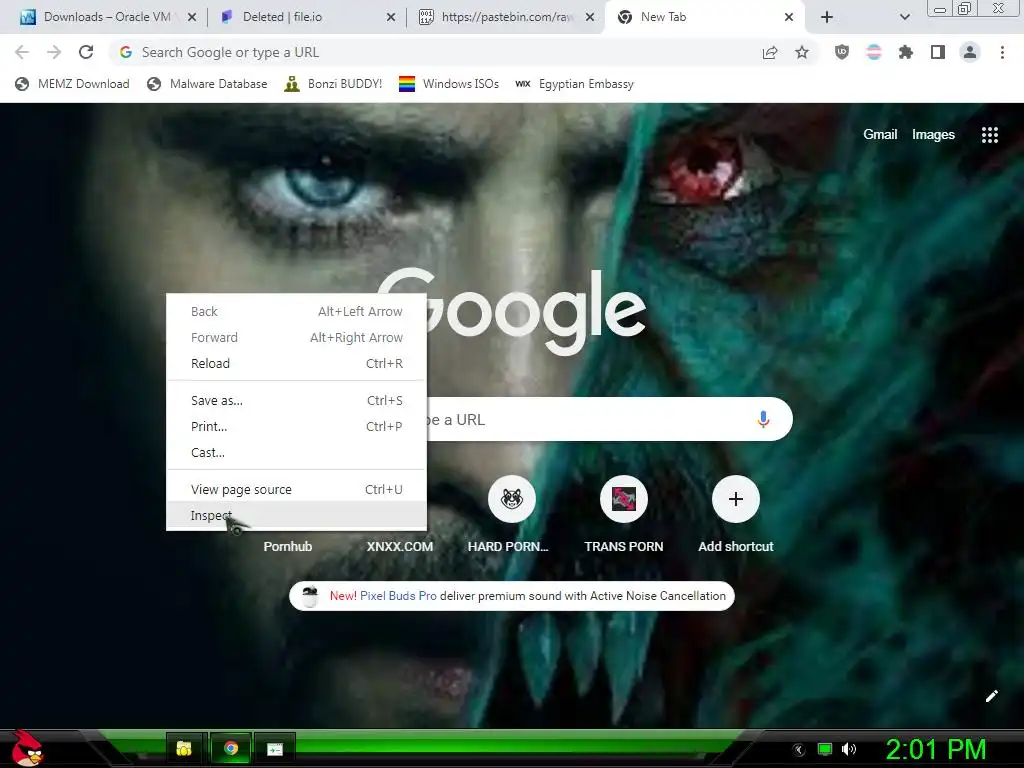Share this page using the address bar icon
The width and height of the screenshot is (1024, 768).
tap(770, 52)
